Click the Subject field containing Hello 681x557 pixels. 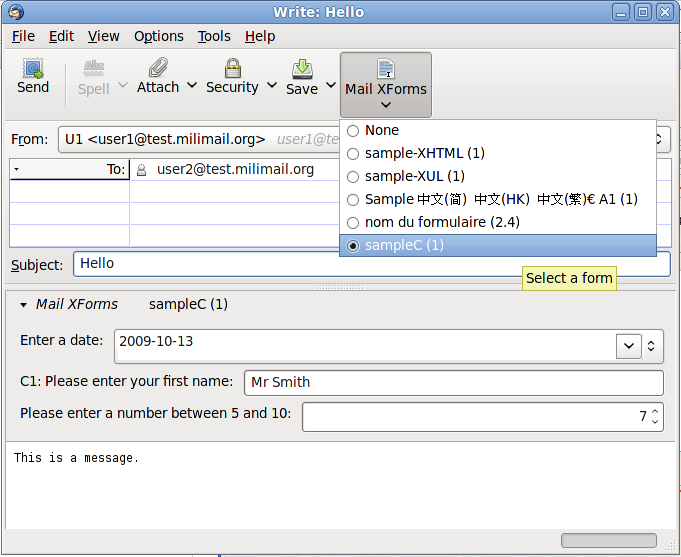click(372, 264)
